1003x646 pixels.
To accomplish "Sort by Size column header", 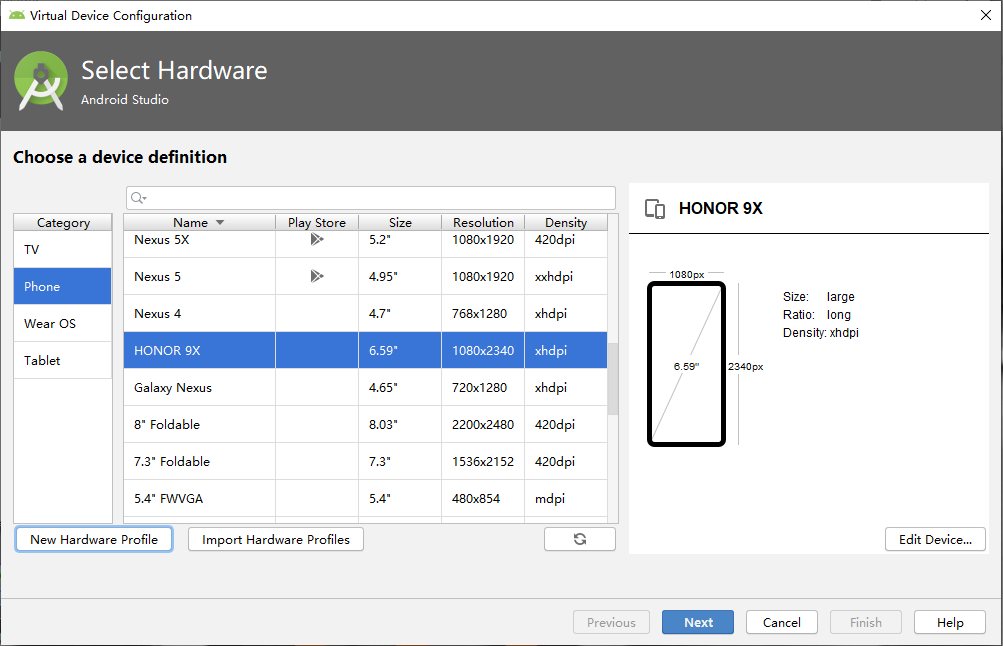I will [x=400, y=223].
